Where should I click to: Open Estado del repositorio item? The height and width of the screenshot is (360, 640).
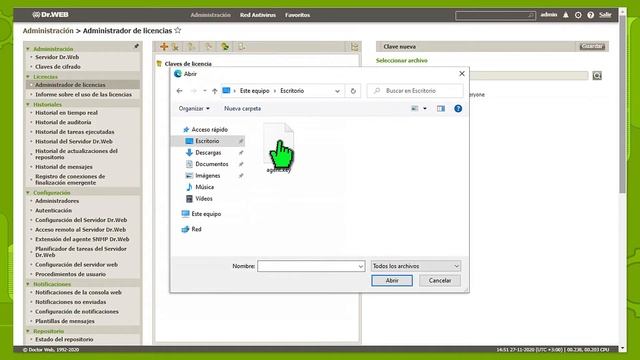click(64, 339)
